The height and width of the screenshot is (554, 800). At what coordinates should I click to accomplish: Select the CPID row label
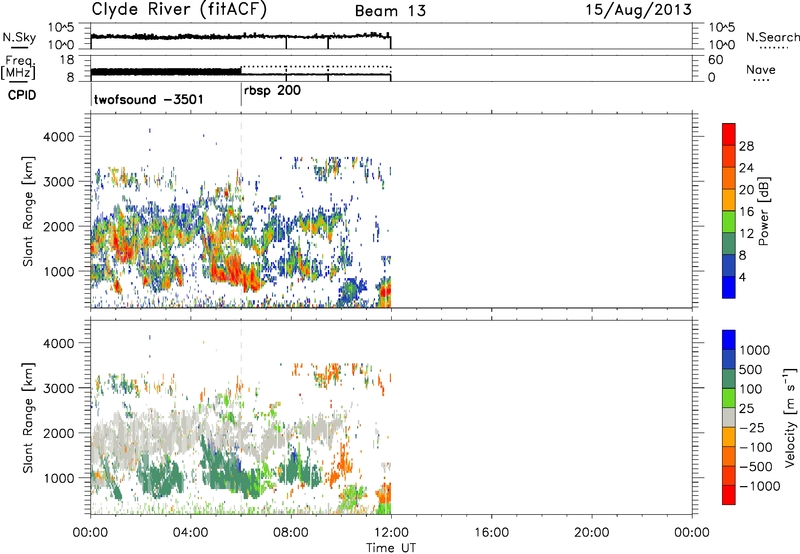[22, 95]
